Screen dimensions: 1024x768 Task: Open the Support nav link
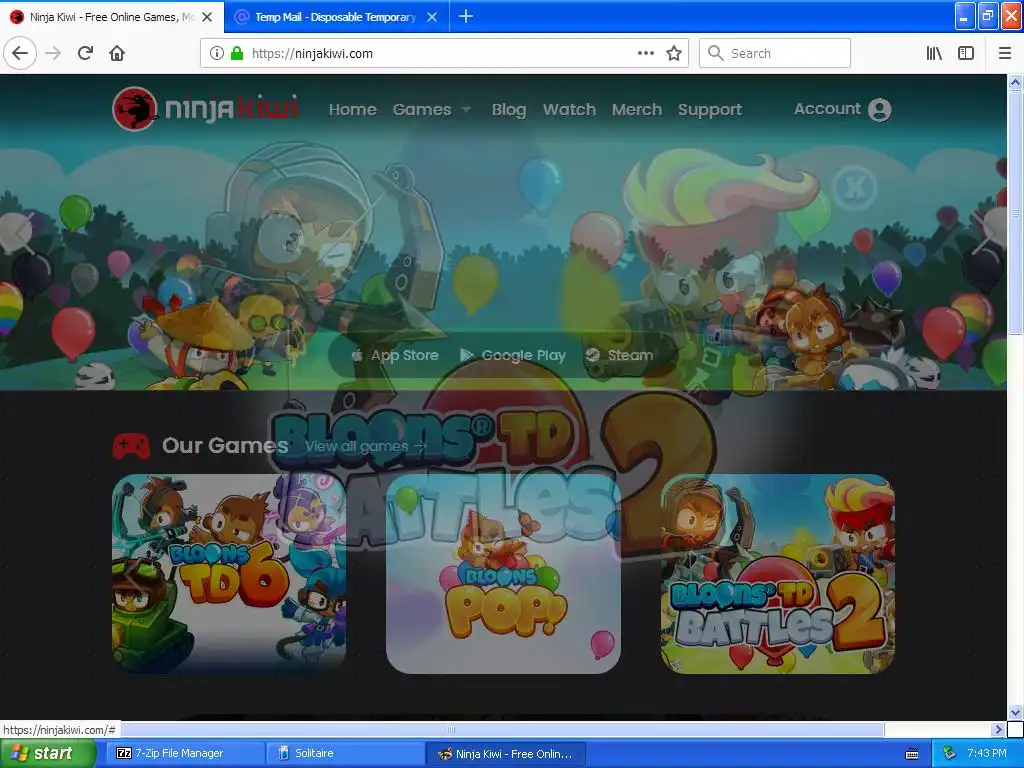(x=710, y=110)
